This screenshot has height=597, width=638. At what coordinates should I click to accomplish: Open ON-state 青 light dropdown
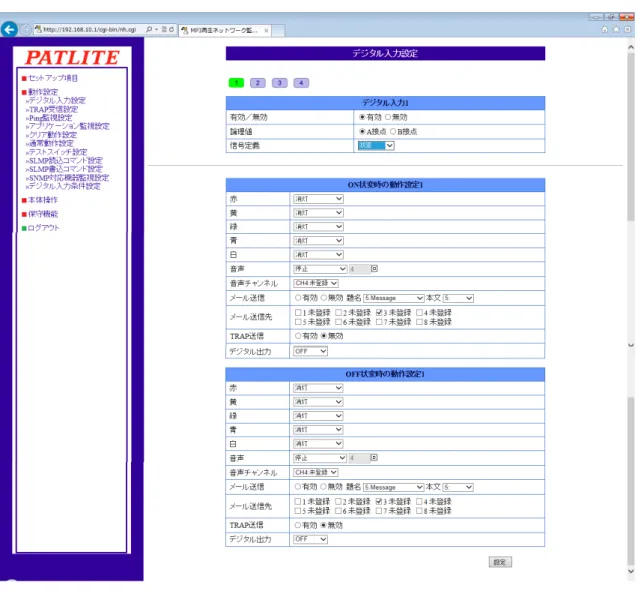tap(318, 241)
